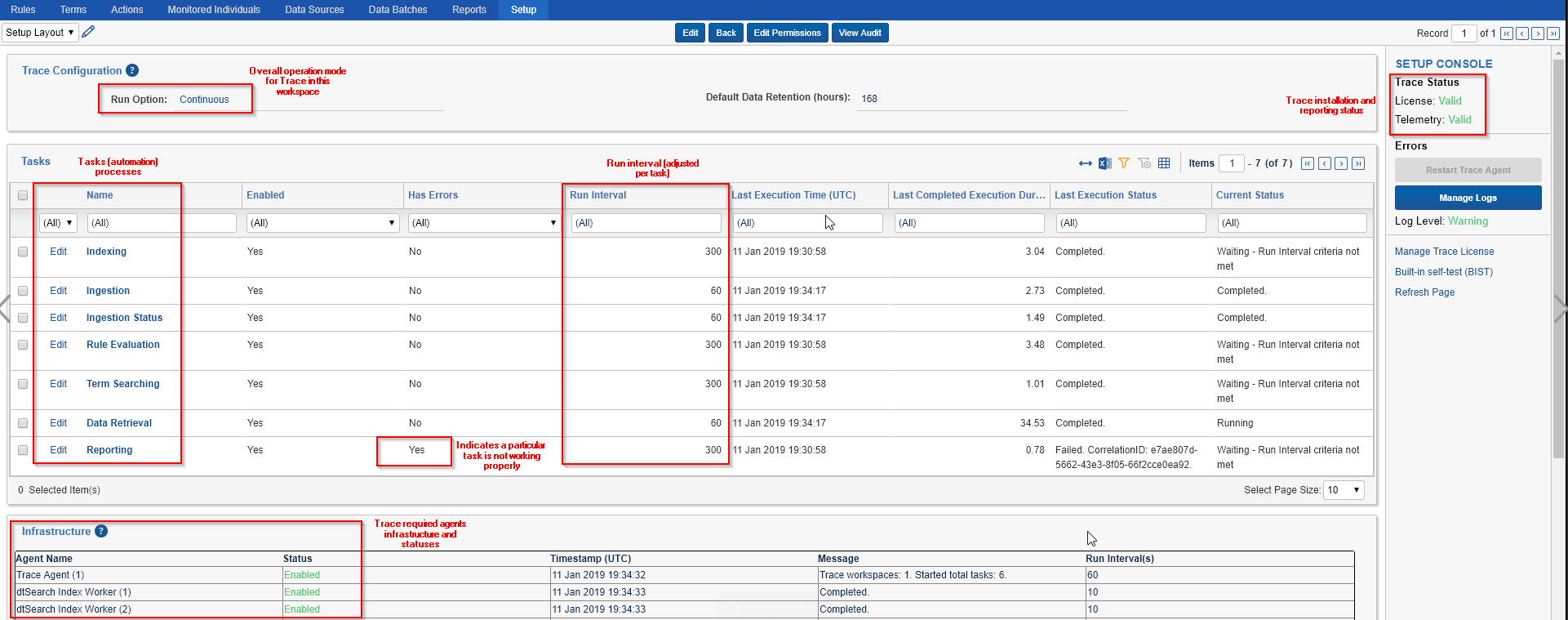Click the Manage Logs button
The image size is (1568, 620).
click(1468, 198)
